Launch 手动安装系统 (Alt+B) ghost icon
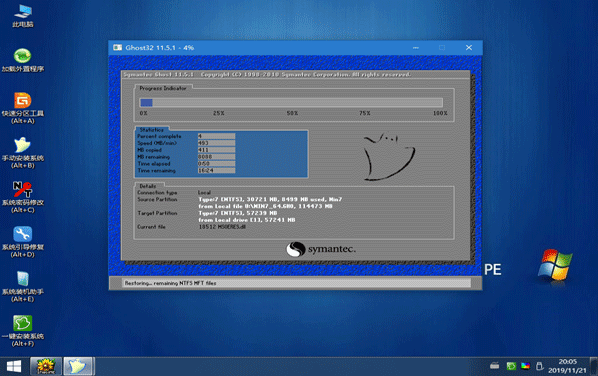The image size is (598, 376). click(x=23, y=153)
